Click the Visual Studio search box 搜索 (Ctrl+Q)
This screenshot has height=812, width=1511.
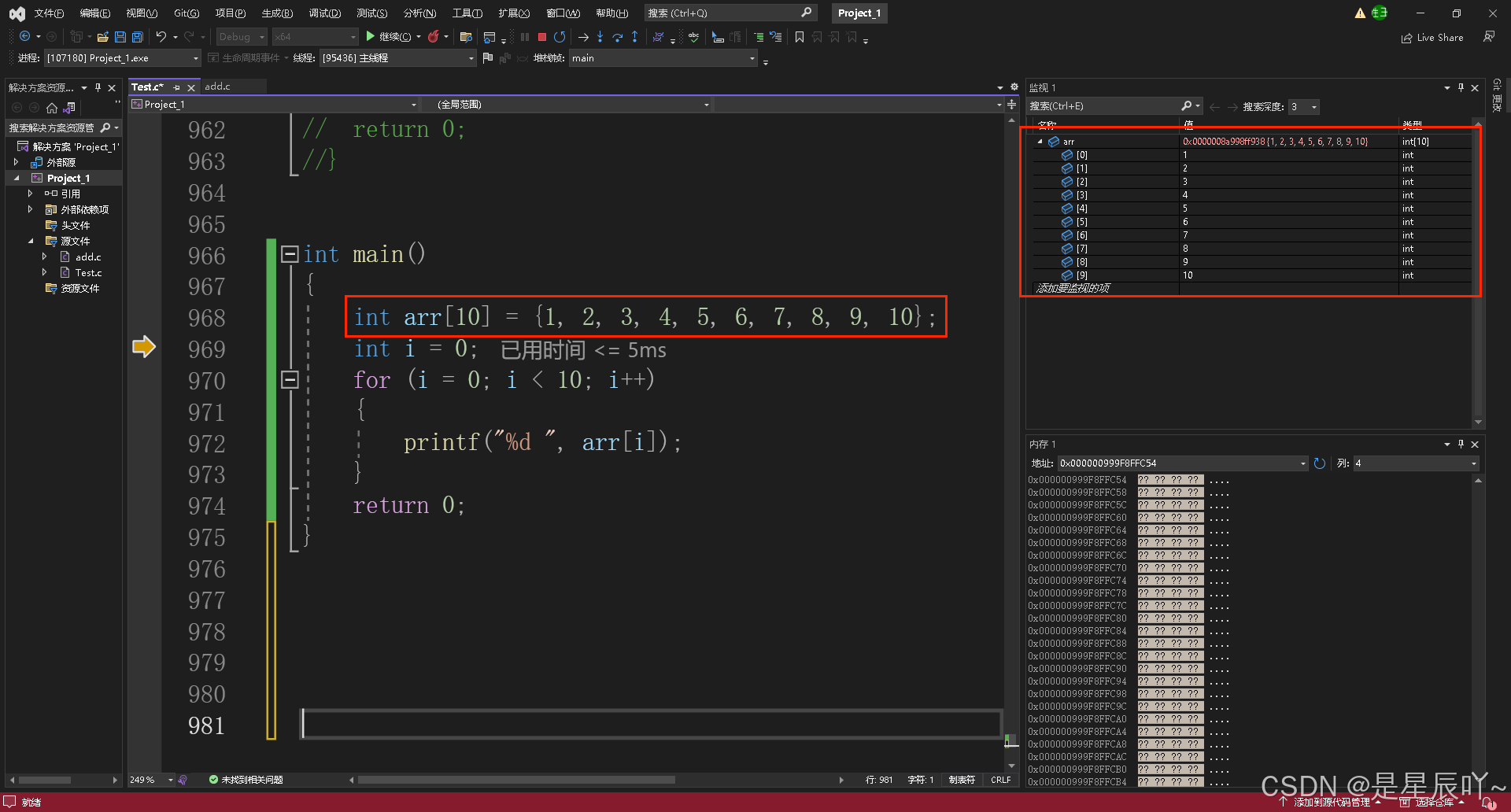click(730, 13)
